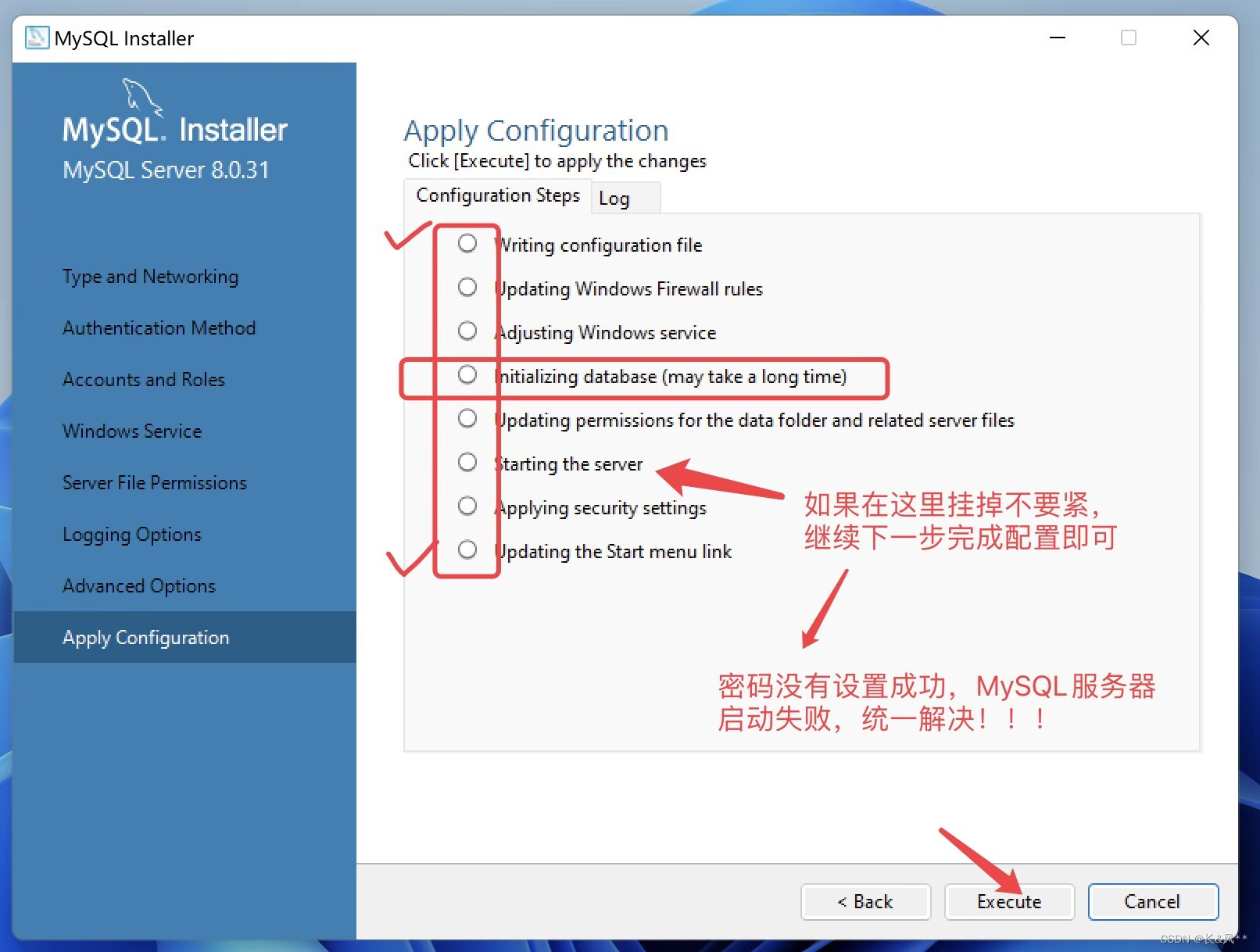1260x952 pixels.
Task: Minimize the MySQL Installer window
Action: [x=1058, y=38]
